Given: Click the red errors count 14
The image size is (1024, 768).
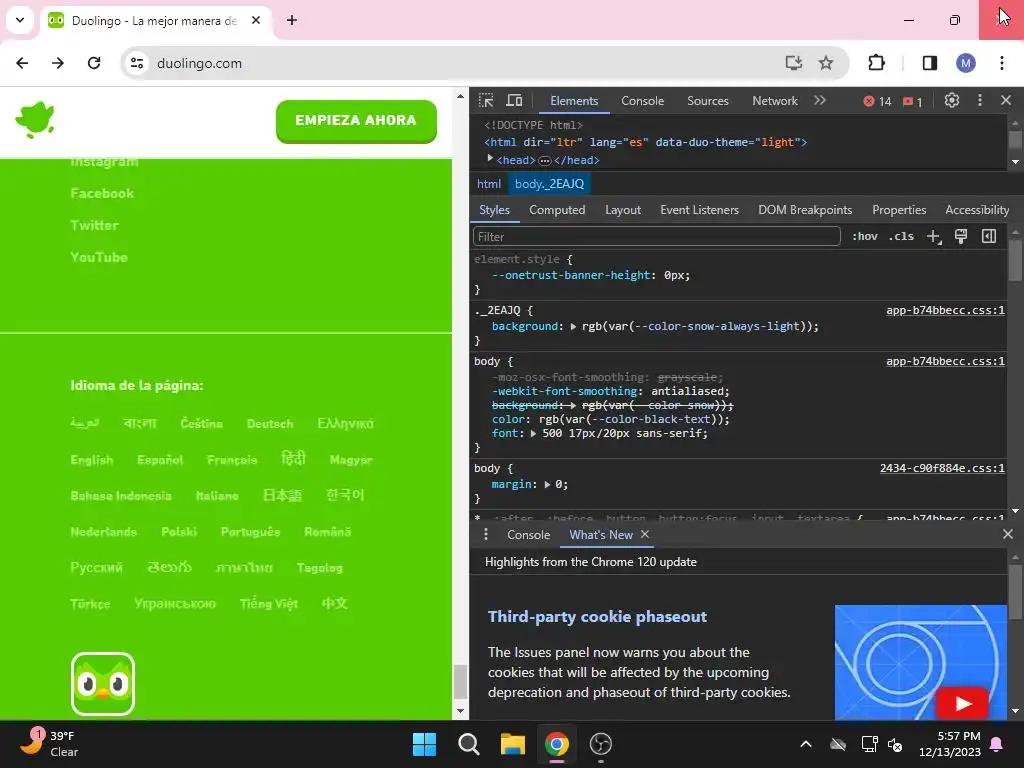Looking at the screenshot, I should click(x=877, y=101).
